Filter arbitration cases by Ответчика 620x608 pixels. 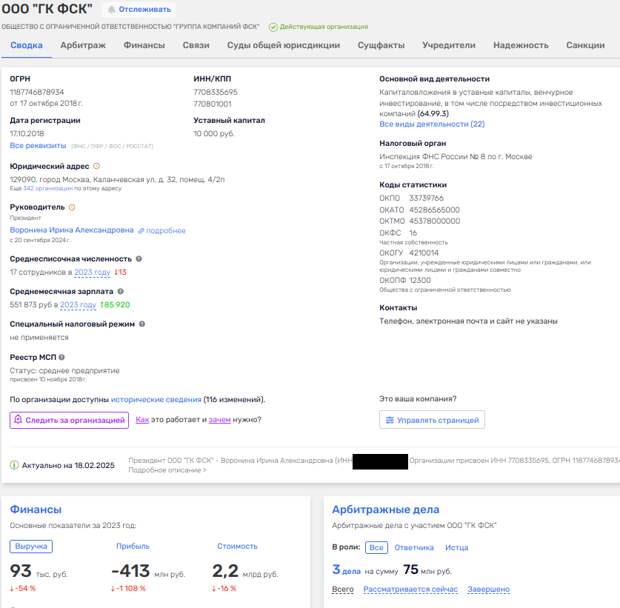[414, 548]
